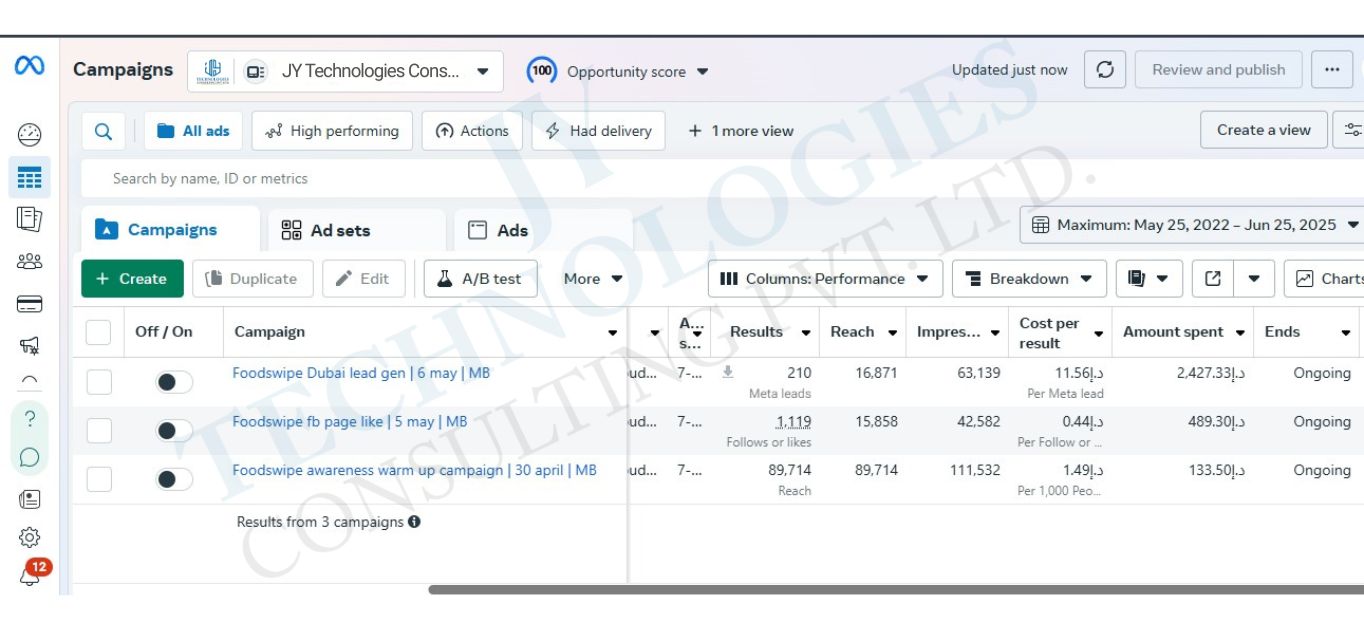Open the JY Technologies account dropdown

coord(345,71)
